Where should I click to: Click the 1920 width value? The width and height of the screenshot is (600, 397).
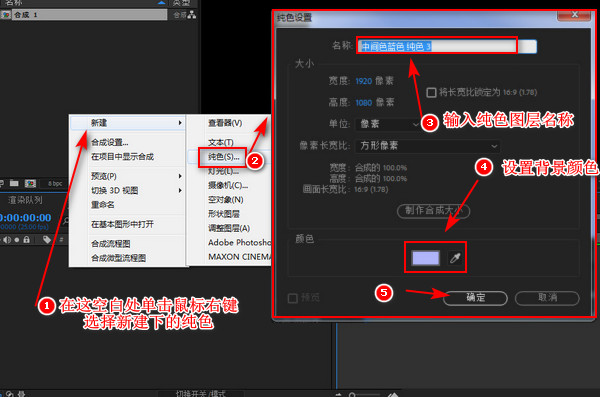point(364,81)
